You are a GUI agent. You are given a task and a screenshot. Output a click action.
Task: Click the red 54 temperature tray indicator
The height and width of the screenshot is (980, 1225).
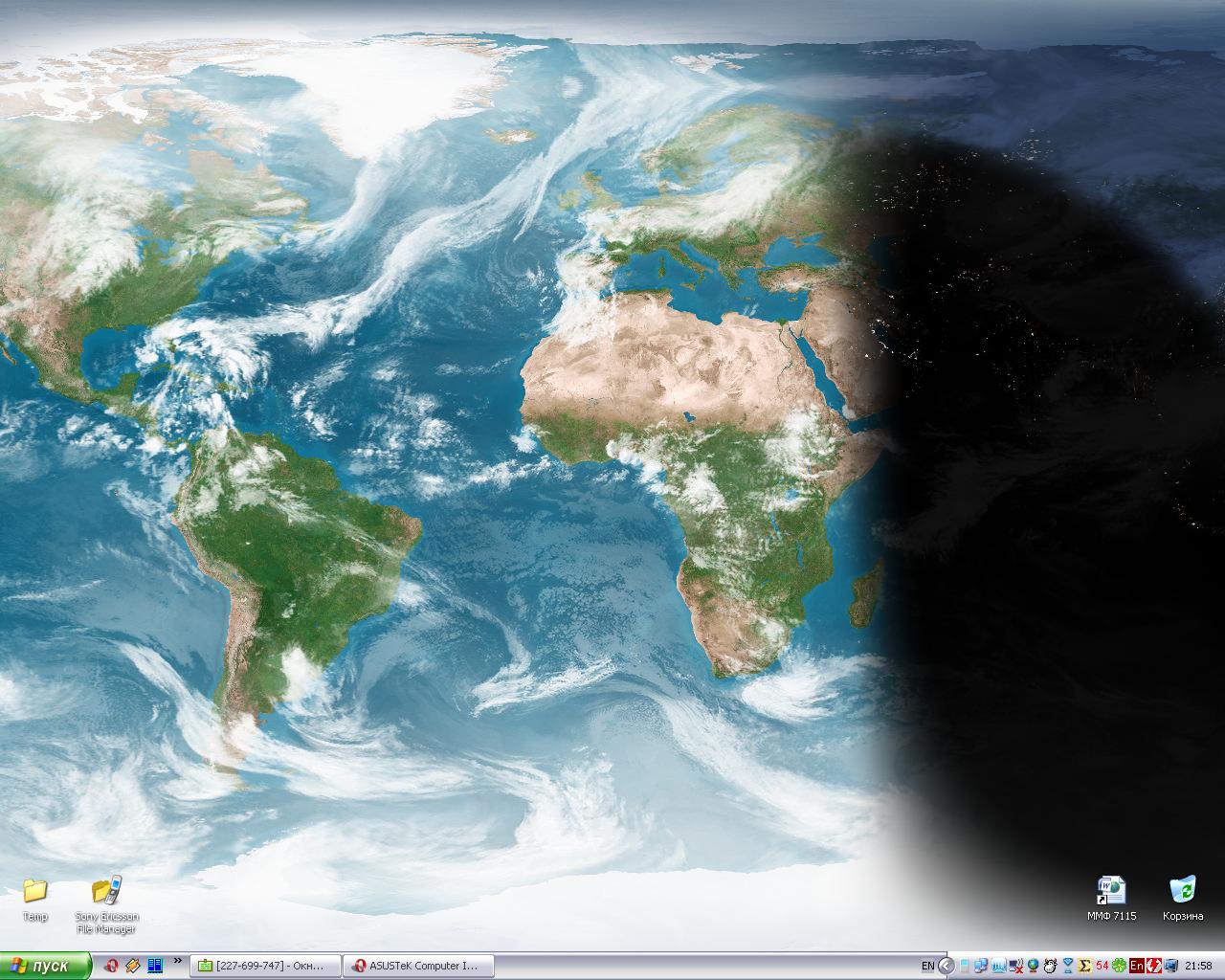pyautogui.click(x=1102, y=966)
